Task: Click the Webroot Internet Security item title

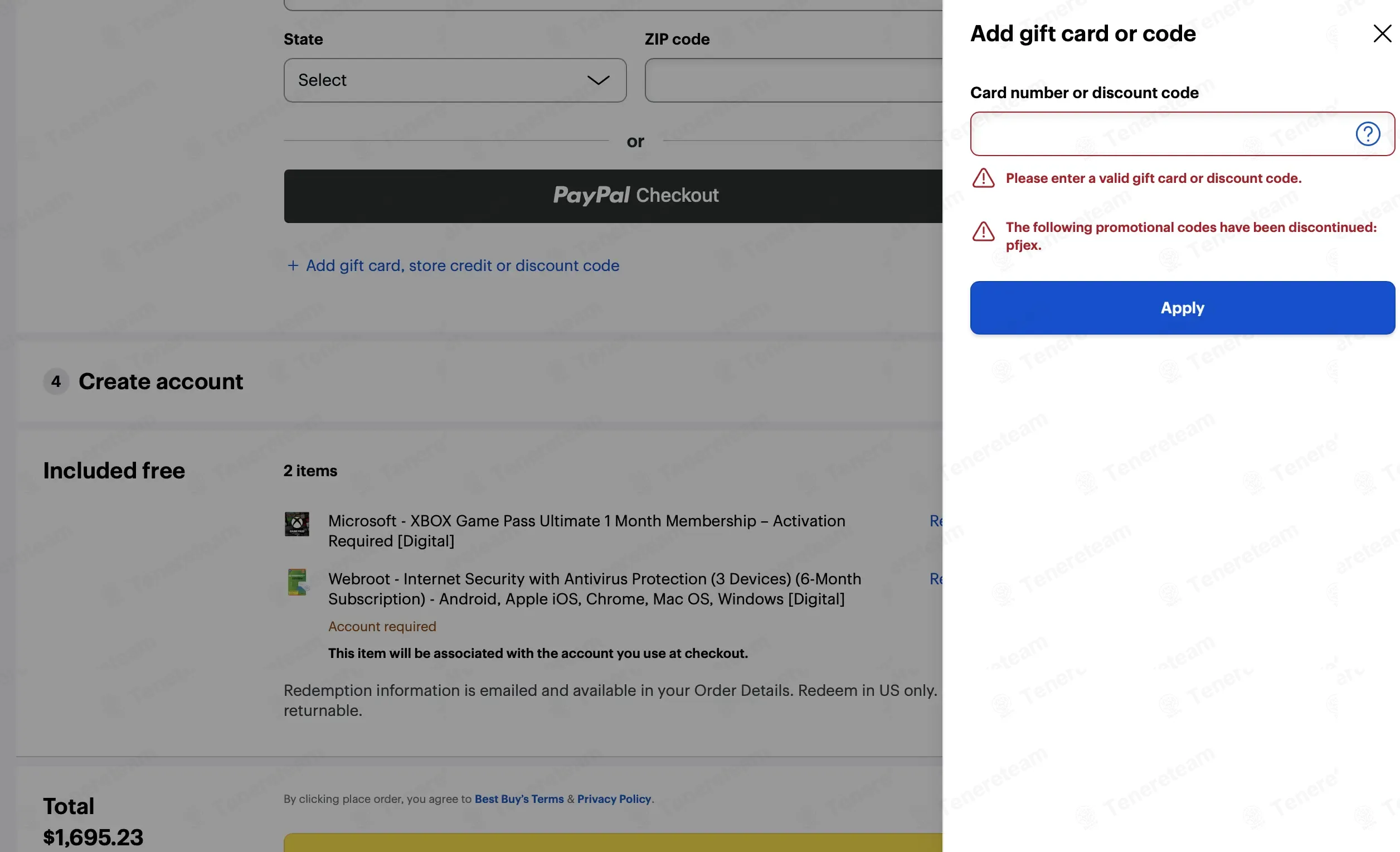Action: tap(594, 588)
